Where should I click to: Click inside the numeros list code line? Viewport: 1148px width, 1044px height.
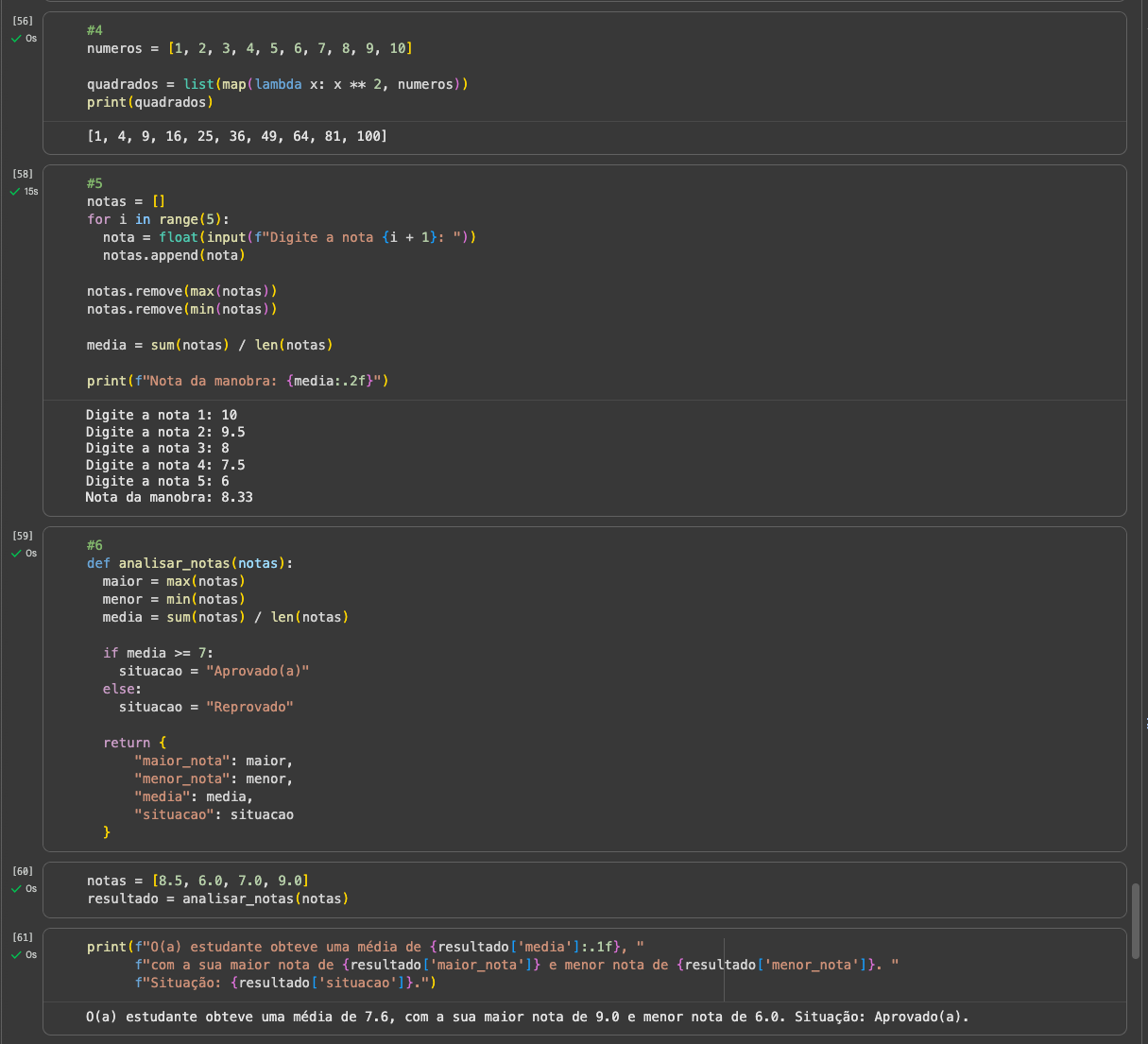coord(249,48)
